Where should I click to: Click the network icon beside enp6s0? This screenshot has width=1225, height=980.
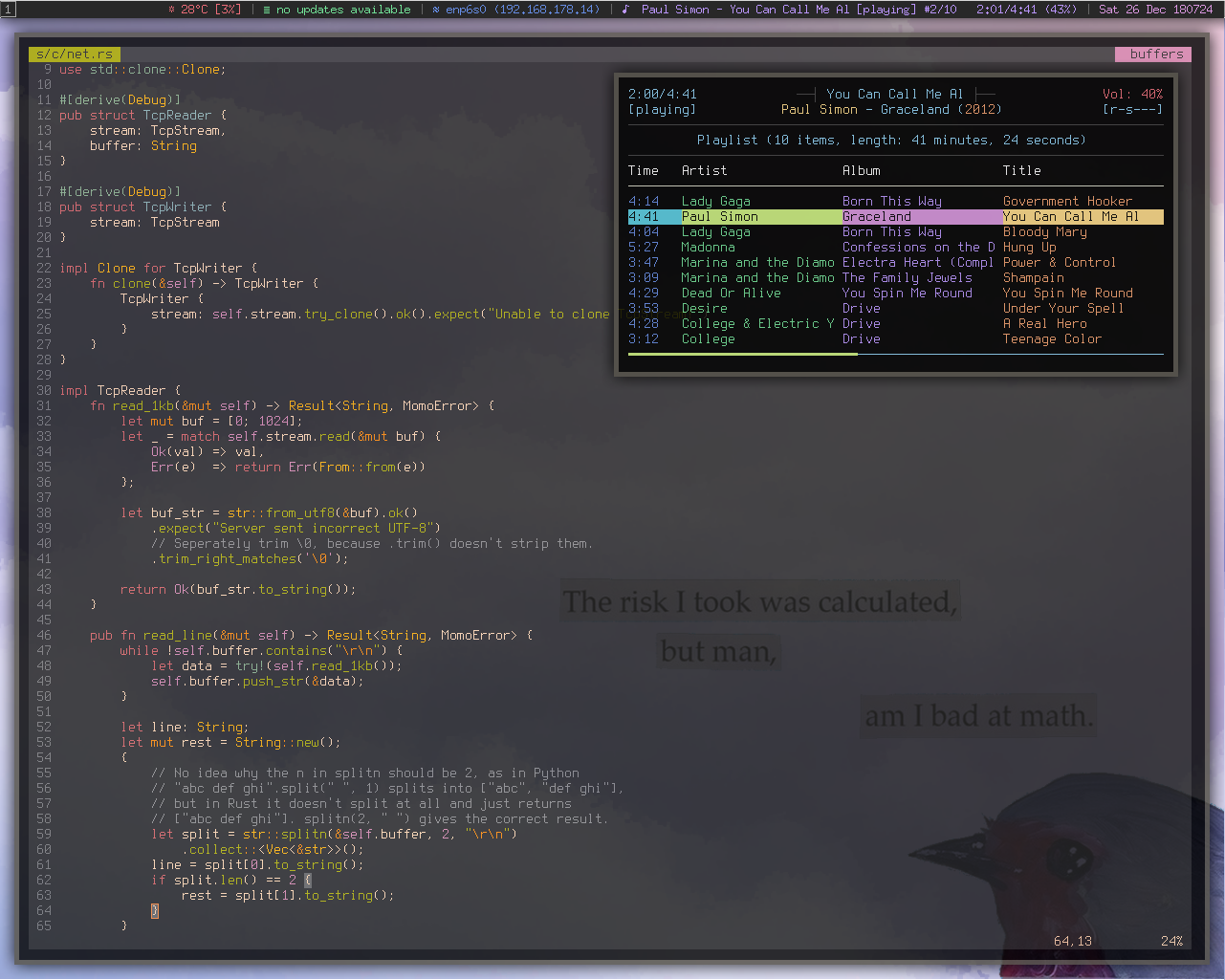coord(436,10)
